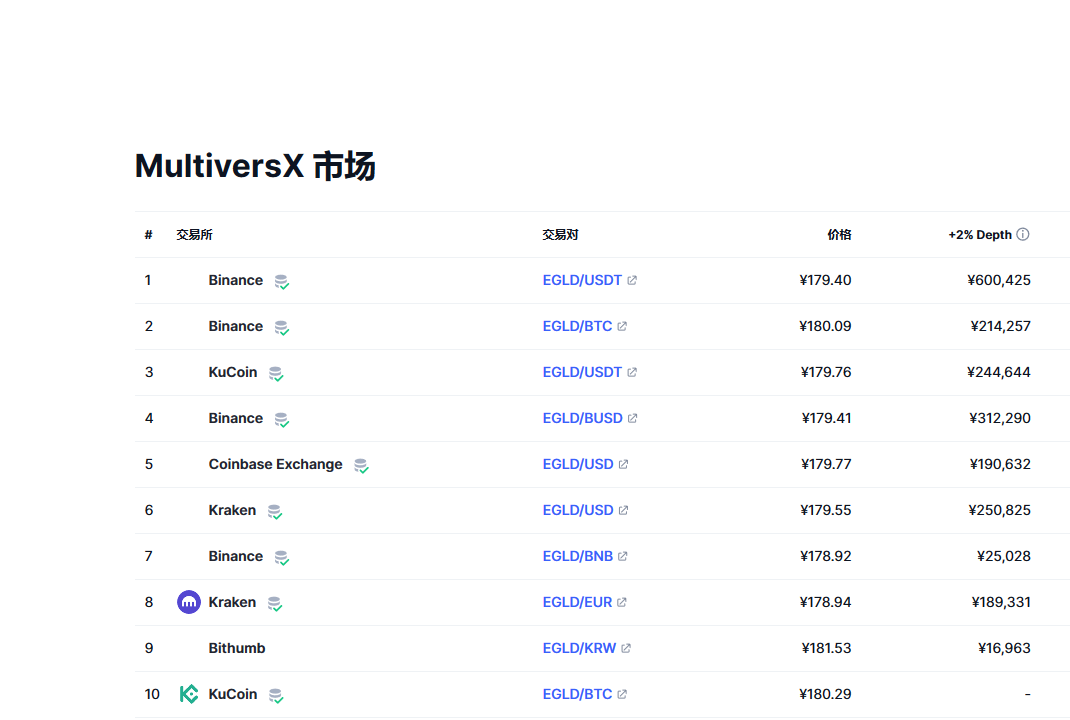1070x720 pixels.
Task: Click external link icon after EGLD/USD row 5
Action: [x=623, y=464]
